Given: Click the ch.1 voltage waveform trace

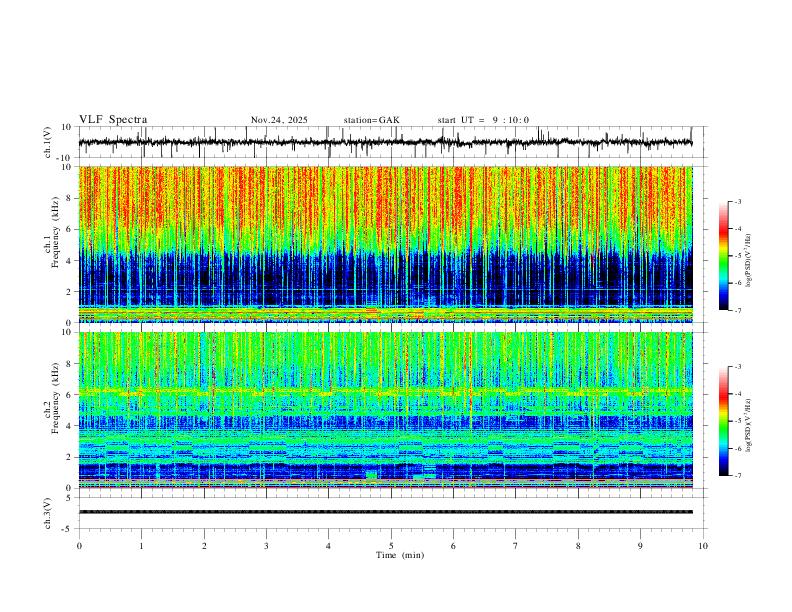Looking at the screenshot, I should tap(385, 142).
